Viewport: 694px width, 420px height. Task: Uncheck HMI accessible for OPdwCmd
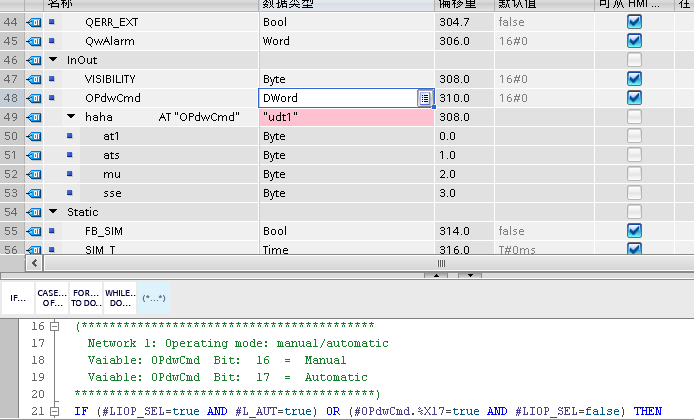click(x=634, y=98)
